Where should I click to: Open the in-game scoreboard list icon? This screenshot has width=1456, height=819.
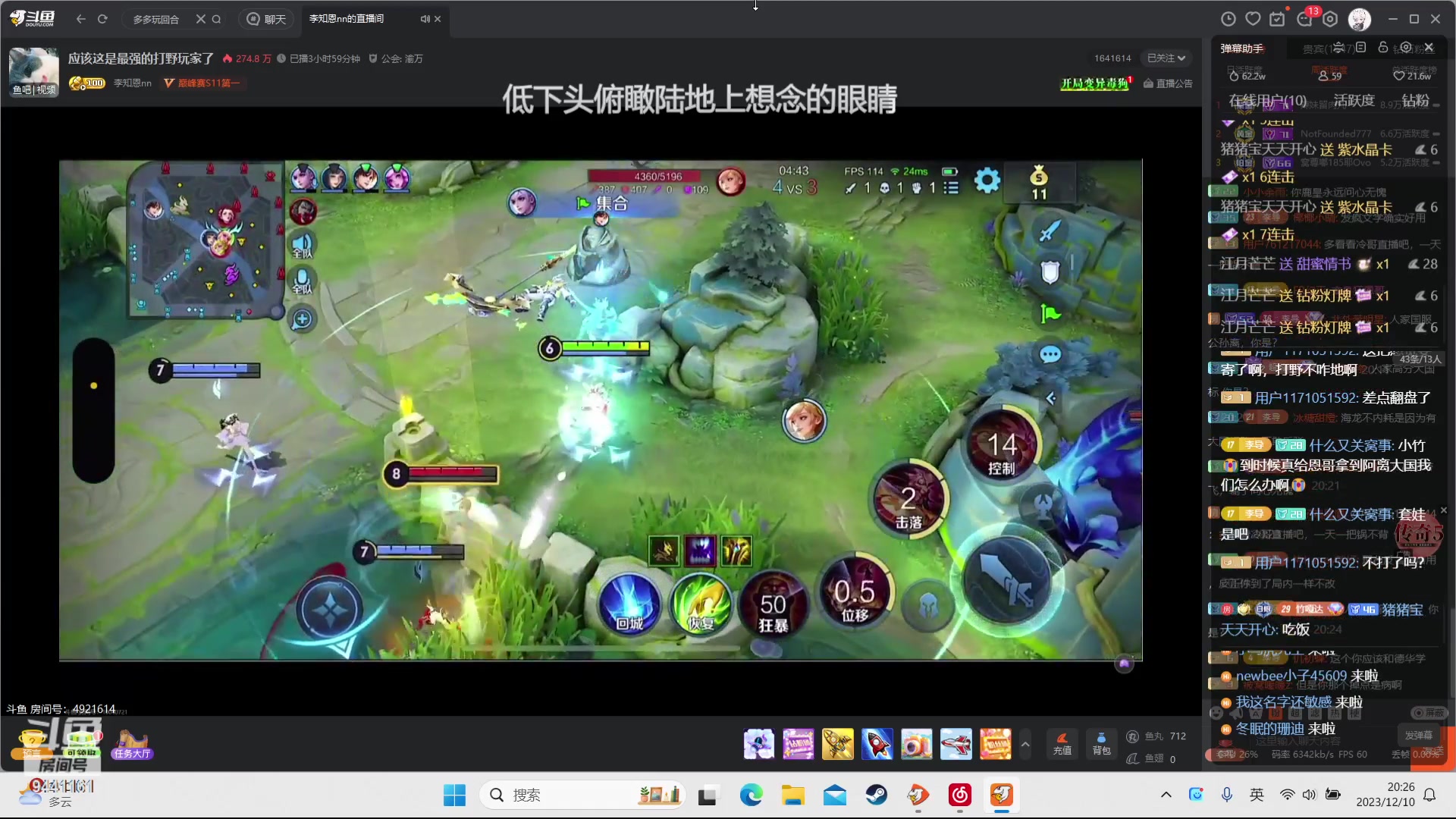(951, 187)
